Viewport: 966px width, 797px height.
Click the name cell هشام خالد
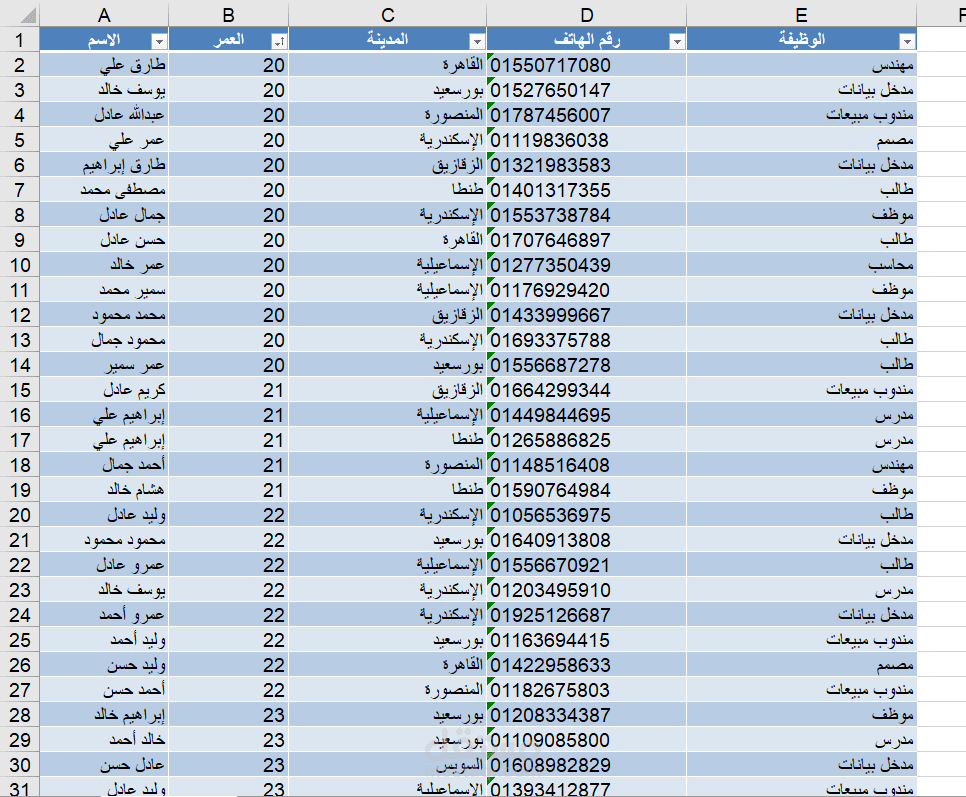pyautogui.click(x=104, y=490)
